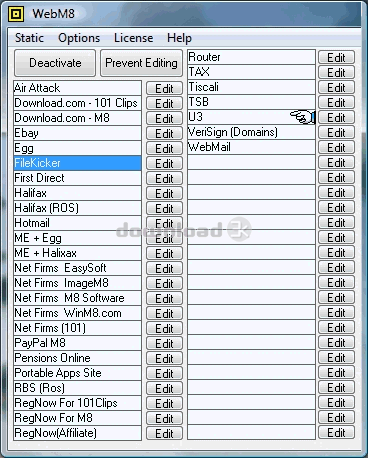Click the Deactivate button
The height and width of the screenshot is (458, 368).
click(x=55, y=63)
